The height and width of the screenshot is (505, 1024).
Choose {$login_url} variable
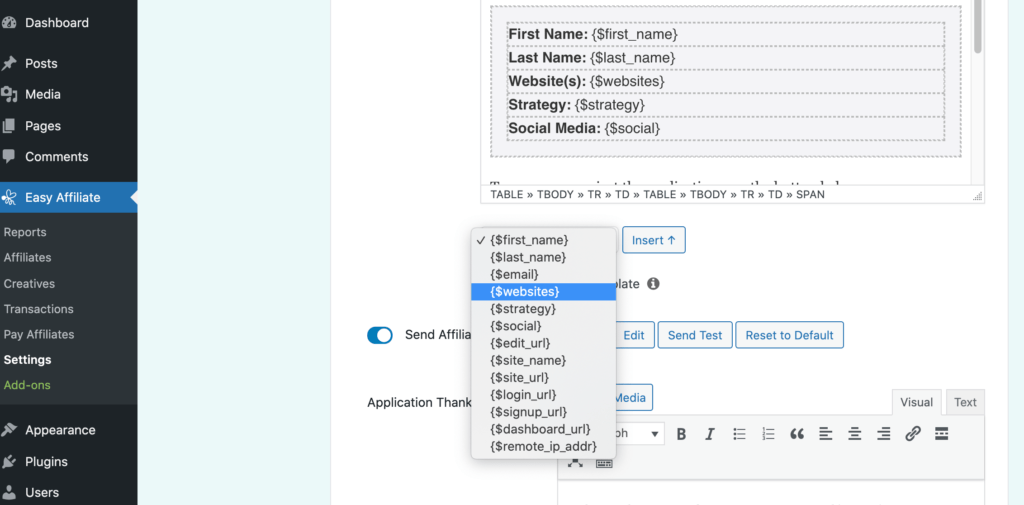[x=543, y=395]
